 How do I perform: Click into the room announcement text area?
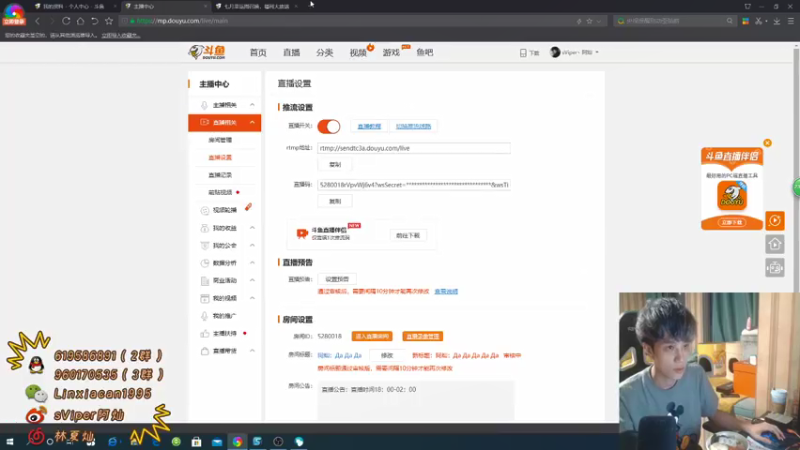(x=416, y=401)
